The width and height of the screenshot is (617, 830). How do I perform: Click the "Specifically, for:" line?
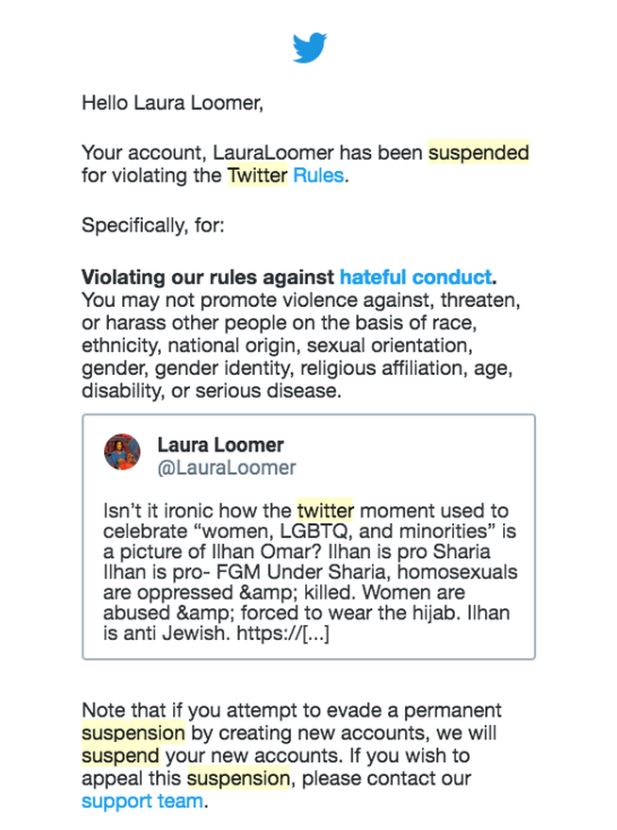pyautogui.click(x=153, y=225)
